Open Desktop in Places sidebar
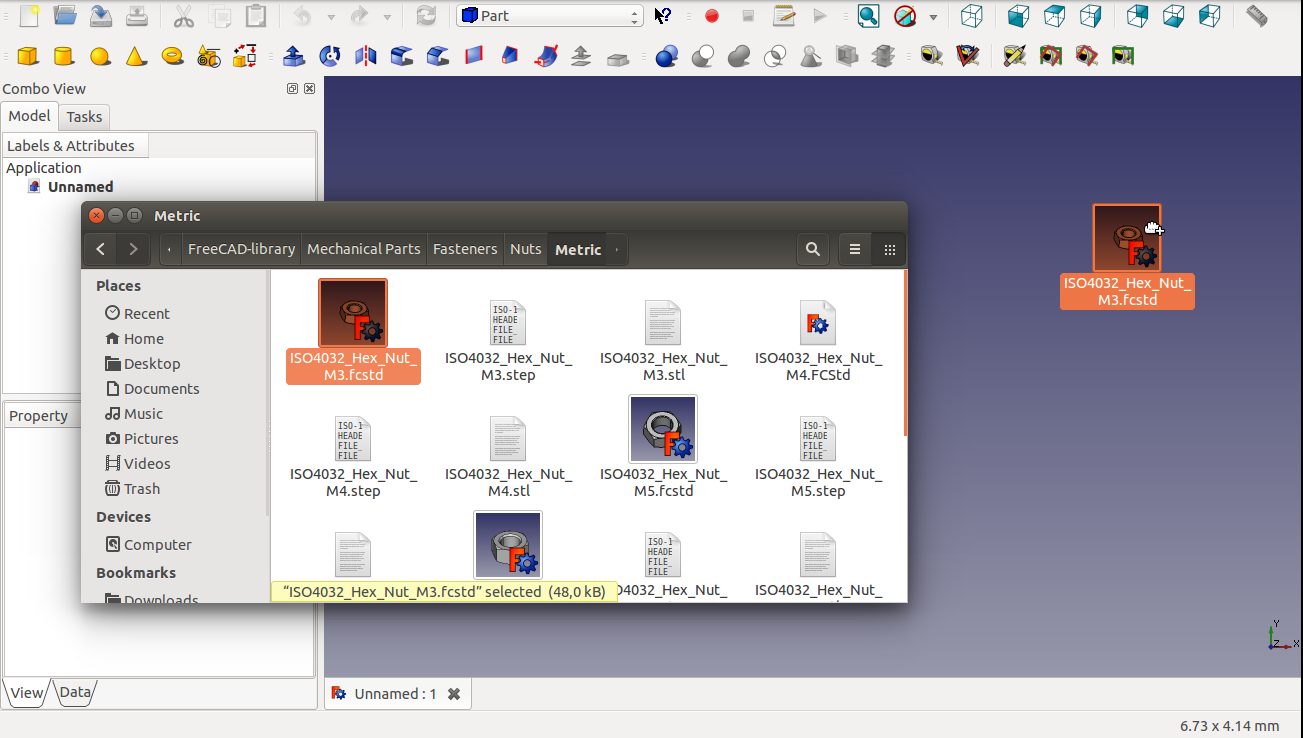 point(151,364)
